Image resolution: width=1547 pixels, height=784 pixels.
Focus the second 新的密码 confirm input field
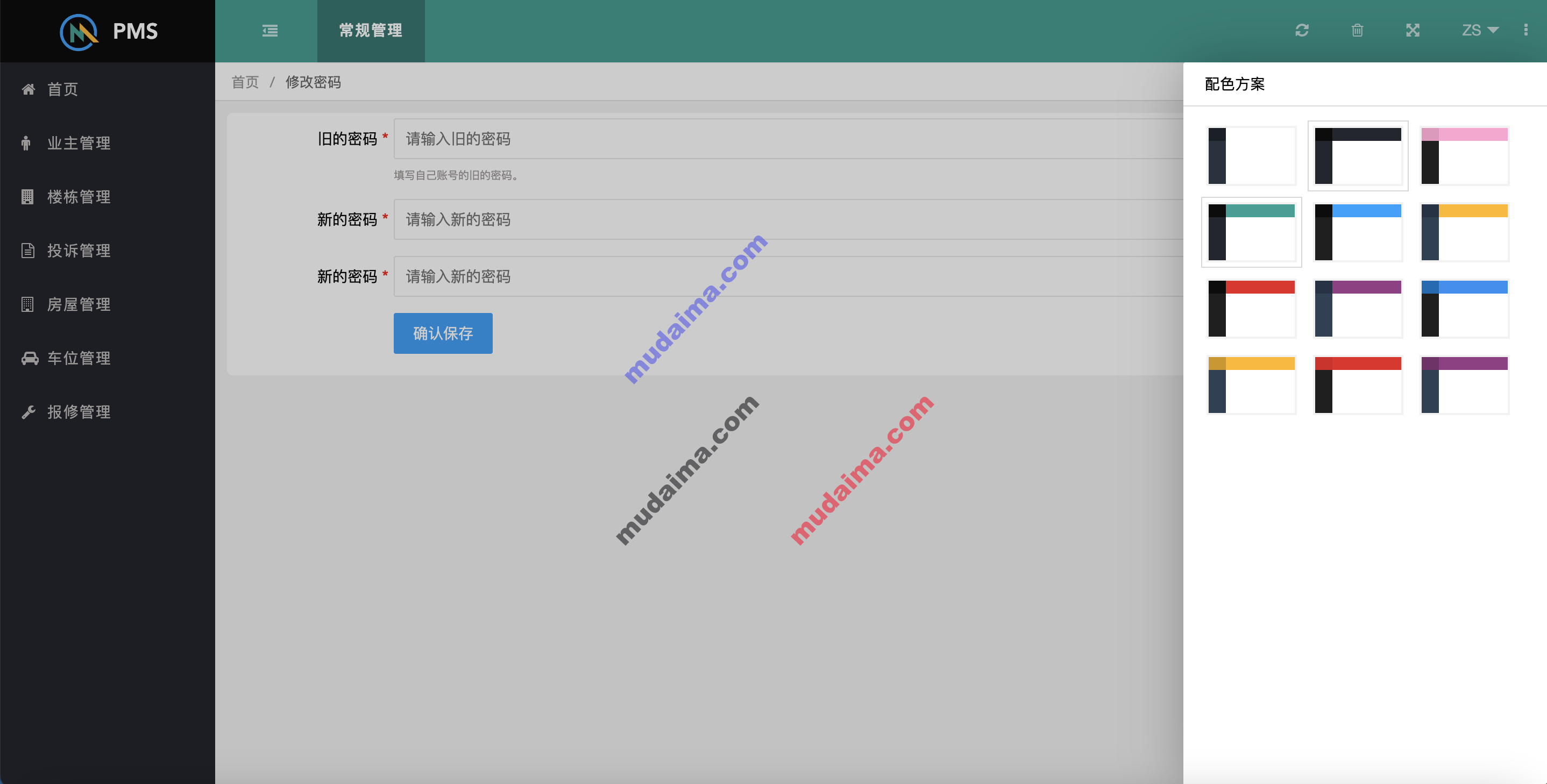coord(788,276)
